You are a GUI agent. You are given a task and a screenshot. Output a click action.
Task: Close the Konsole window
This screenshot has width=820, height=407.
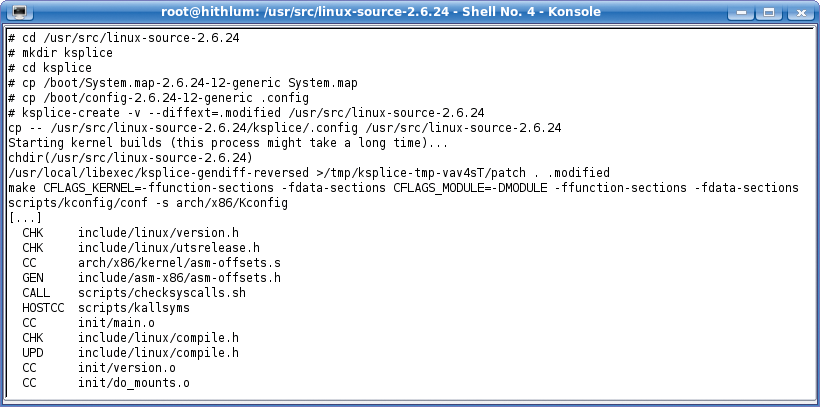click(x=801, y=12)
